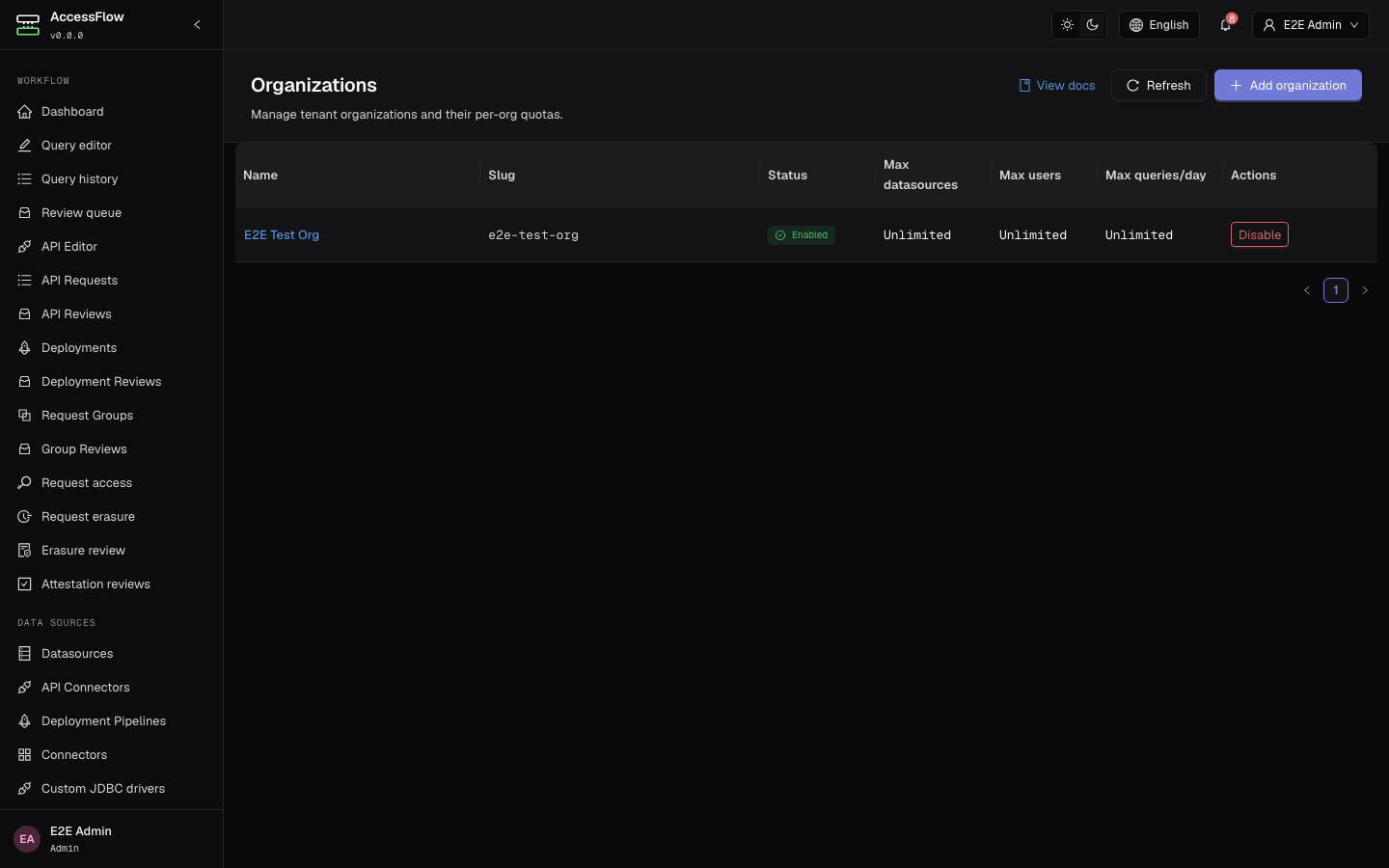Click the Request Groups icon
The width and height of the screenshot is (1389, 868).
coord(25,416)
